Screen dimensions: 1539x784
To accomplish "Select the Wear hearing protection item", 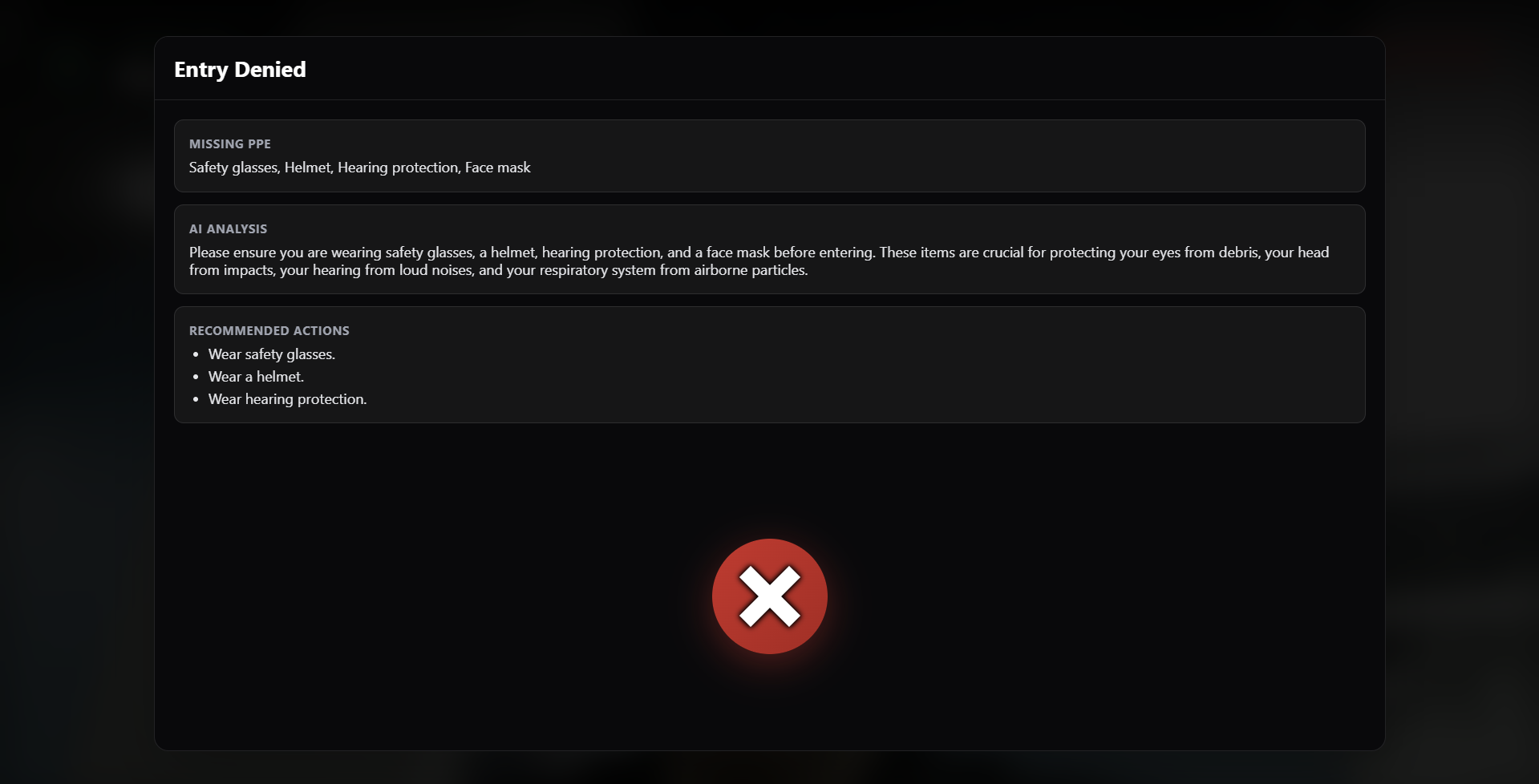I will click(288, 399).
